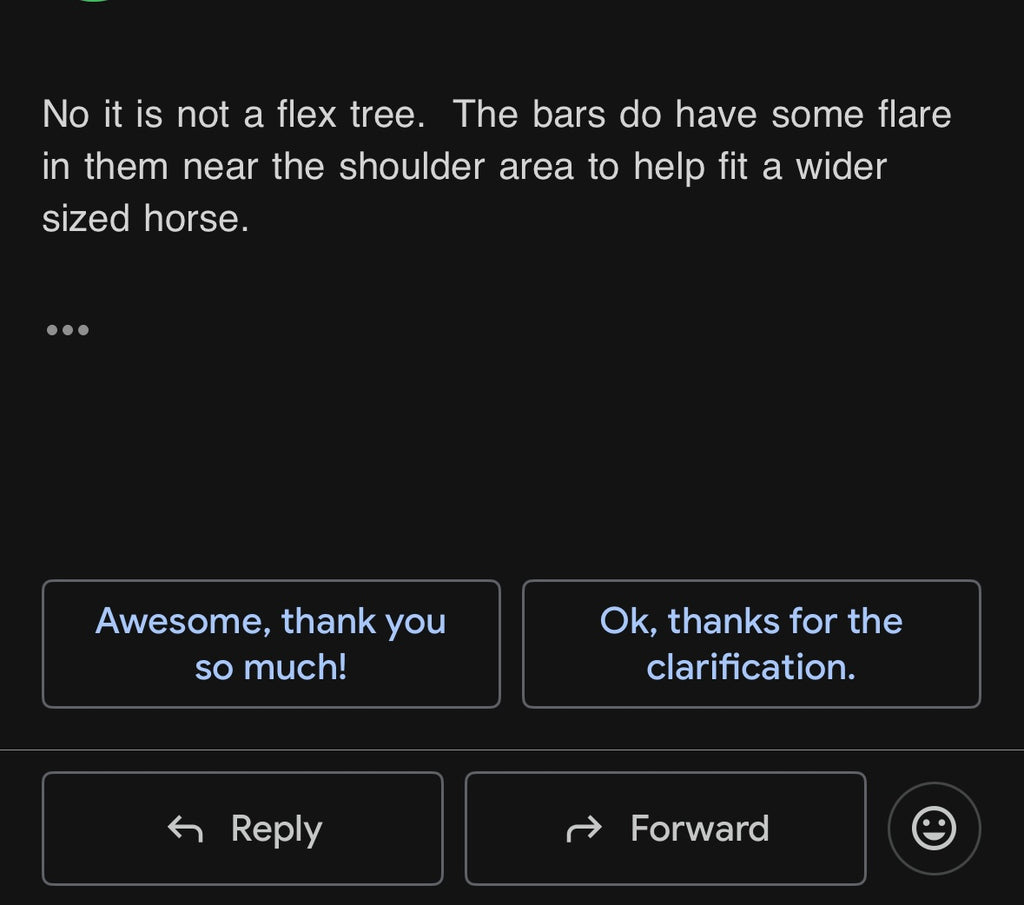The image size is (1024, 905).
Task: Tap the line "in them near the shoulder area"
Action: 464,167
